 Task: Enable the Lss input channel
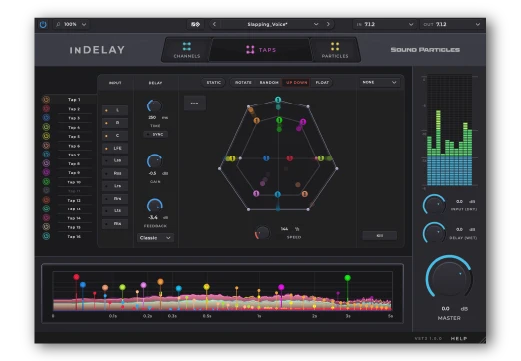(115, 160)
